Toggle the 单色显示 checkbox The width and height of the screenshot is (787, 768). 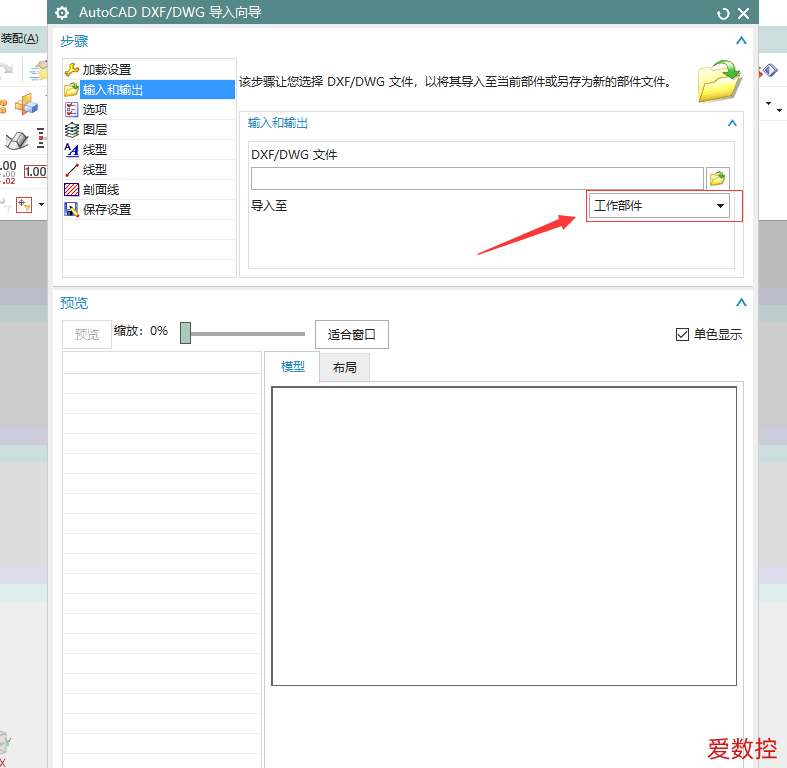[x=682, y=334]
